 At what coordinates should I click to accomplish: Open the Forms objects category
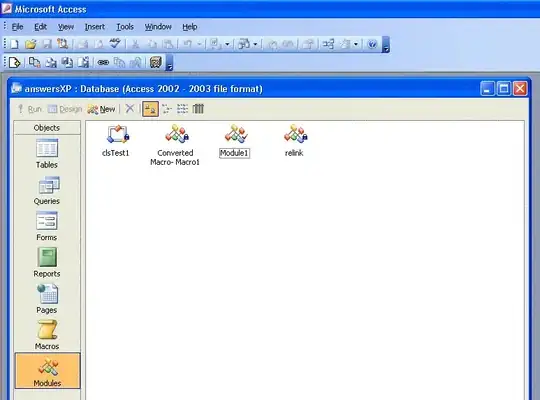coord(47,226)
